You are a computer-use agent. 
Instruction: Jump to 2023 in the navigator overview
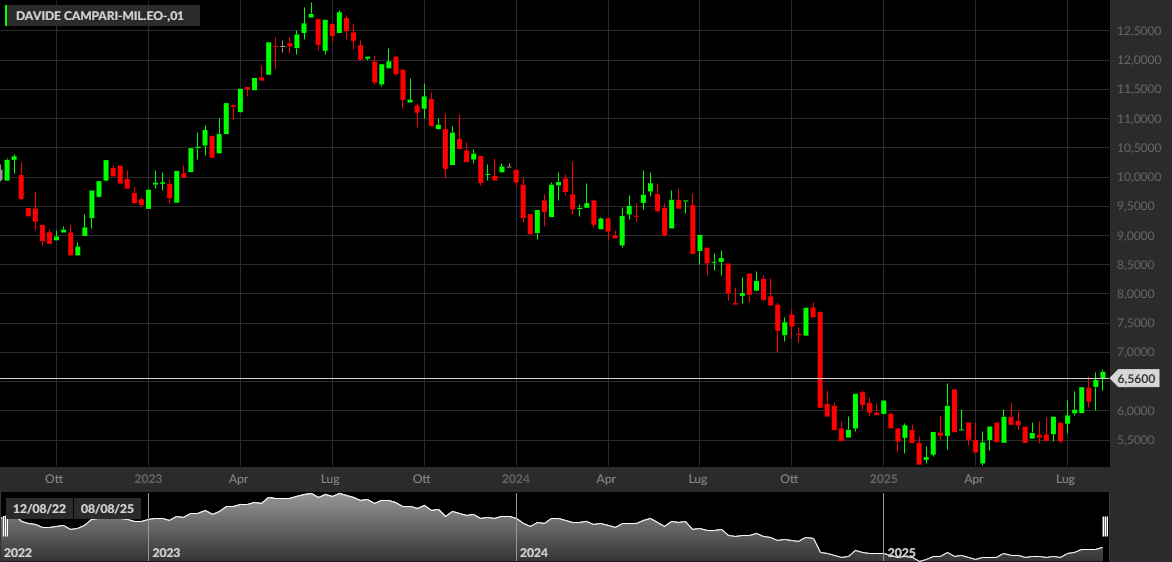point(167,553)
